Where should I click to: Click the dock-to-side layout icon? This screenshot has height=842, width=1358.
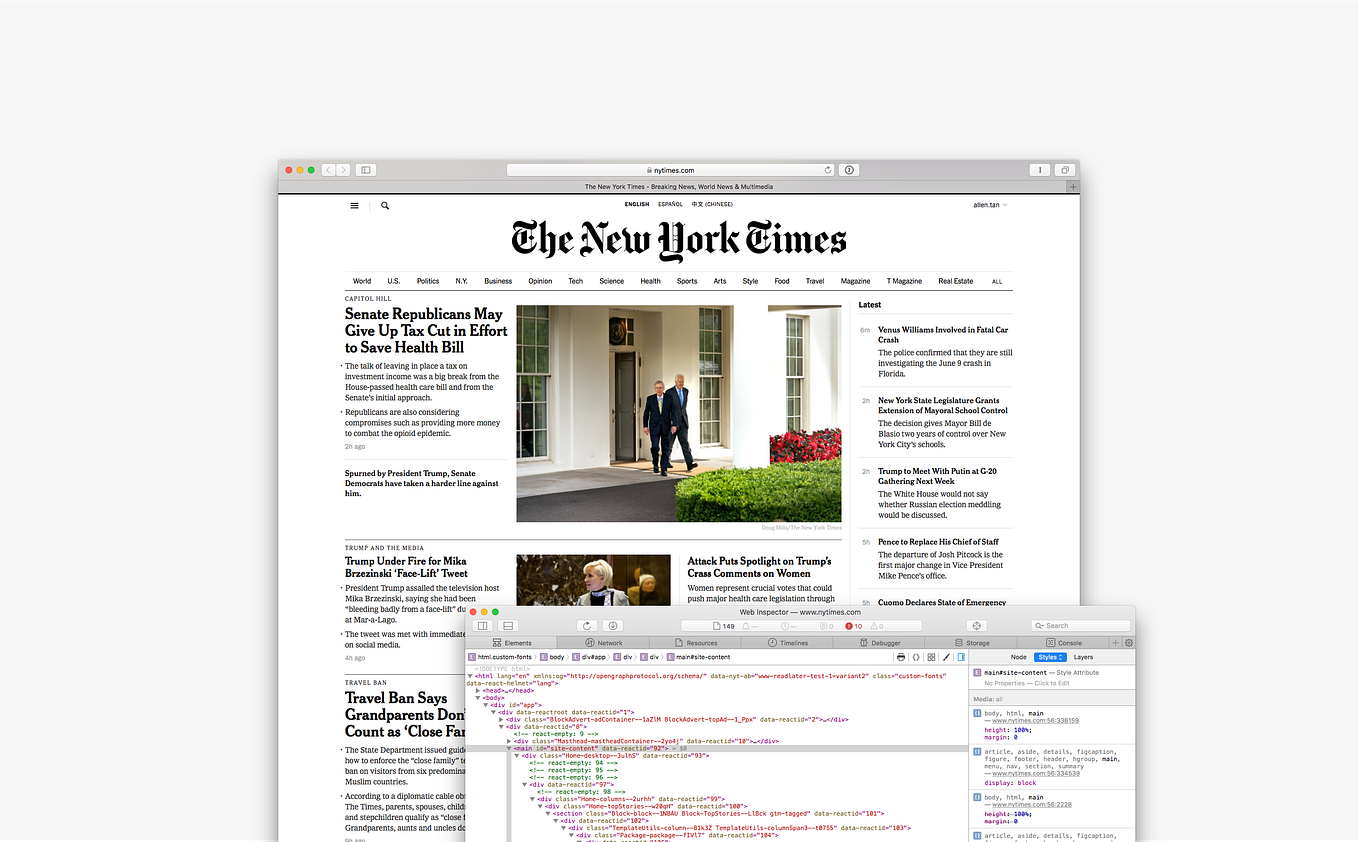[x=482, y=625]
